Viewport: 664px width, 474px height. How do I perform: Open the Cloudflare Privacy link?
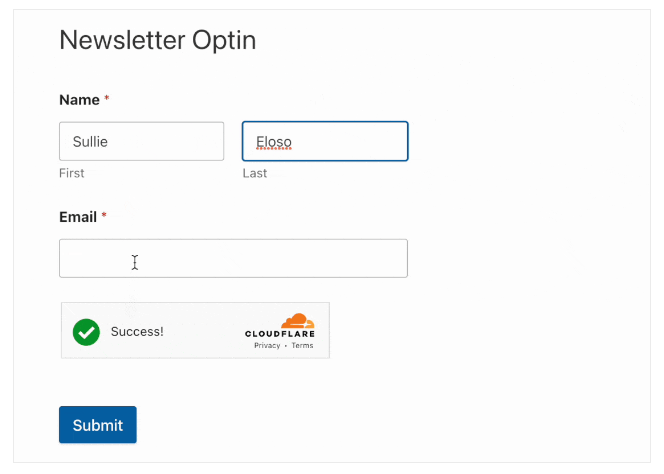pos(267,346)
